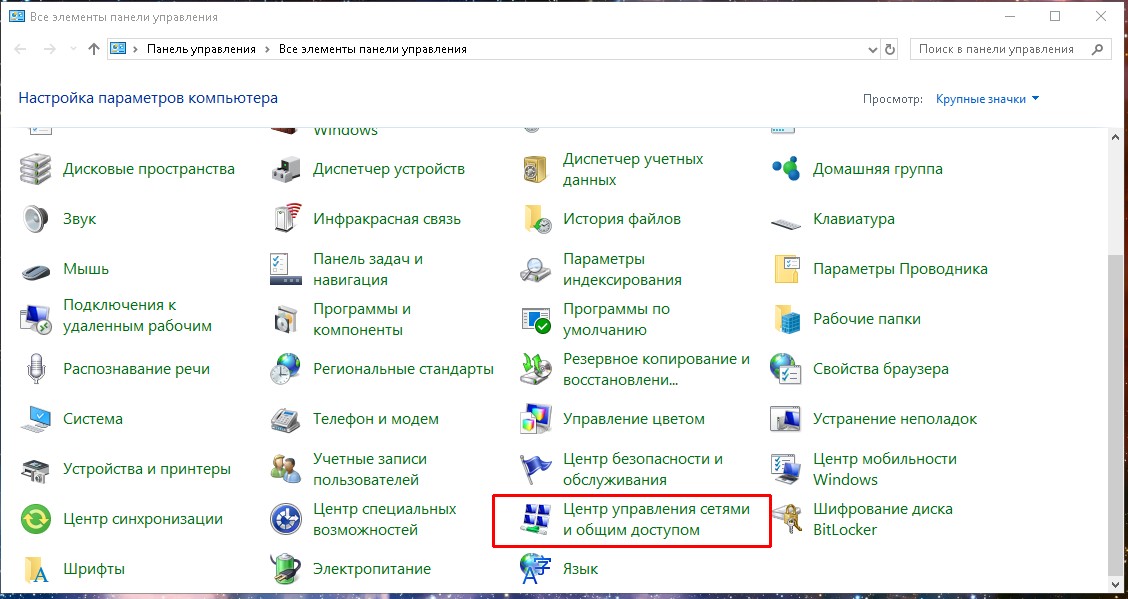Expand recent locations arrow beside Forward
This screenshot has height=599, width=1128.
(x=73, y=49)
